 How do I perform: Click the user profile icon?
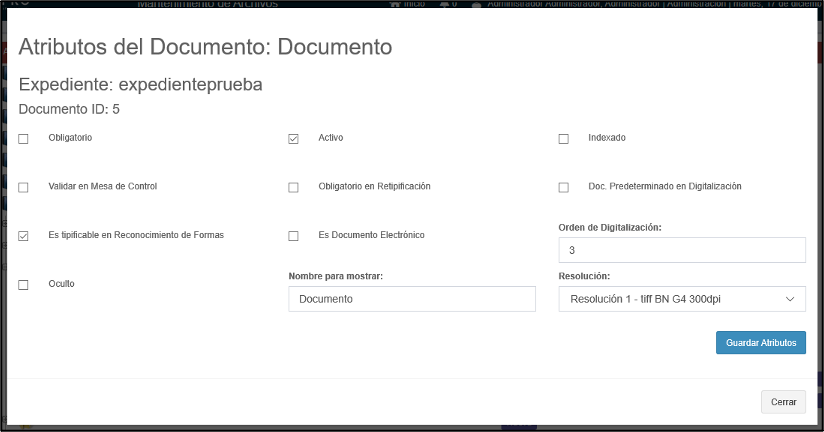tap(476, 4)
